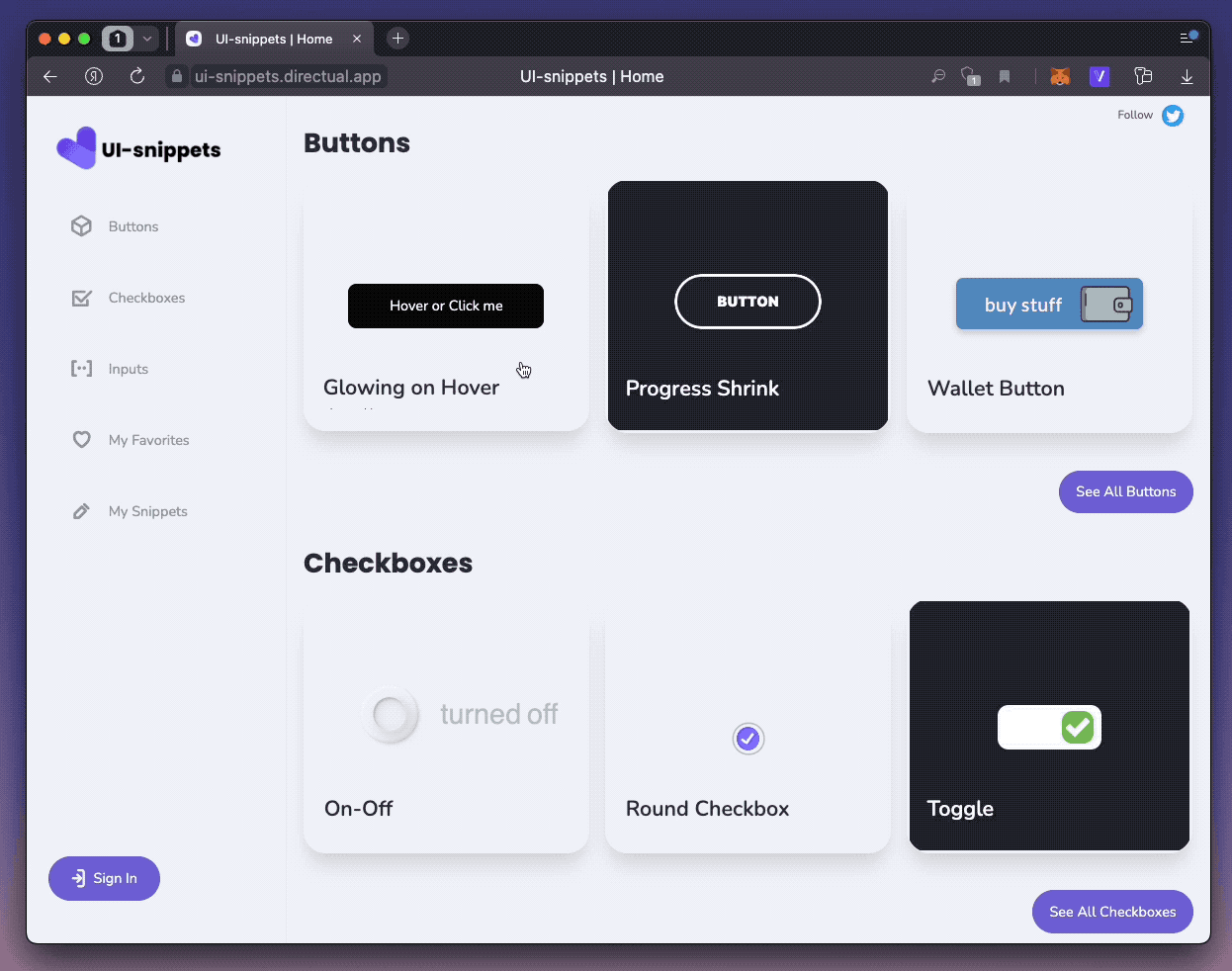
Task: Go to Inputs sidebar item
Action: [x=129, y=369]
